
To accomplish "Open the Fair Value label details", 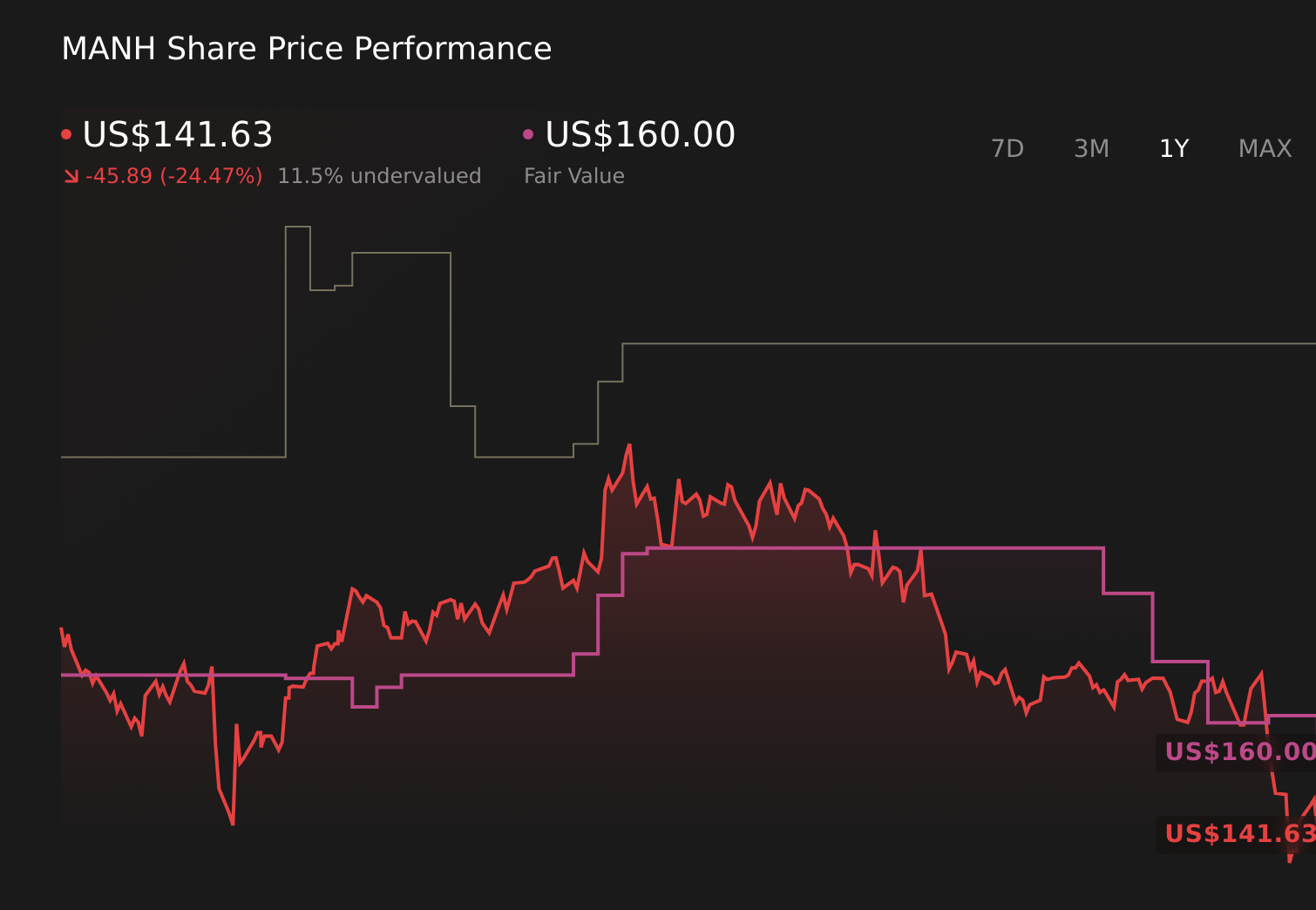I will click(x=574, y=176).
